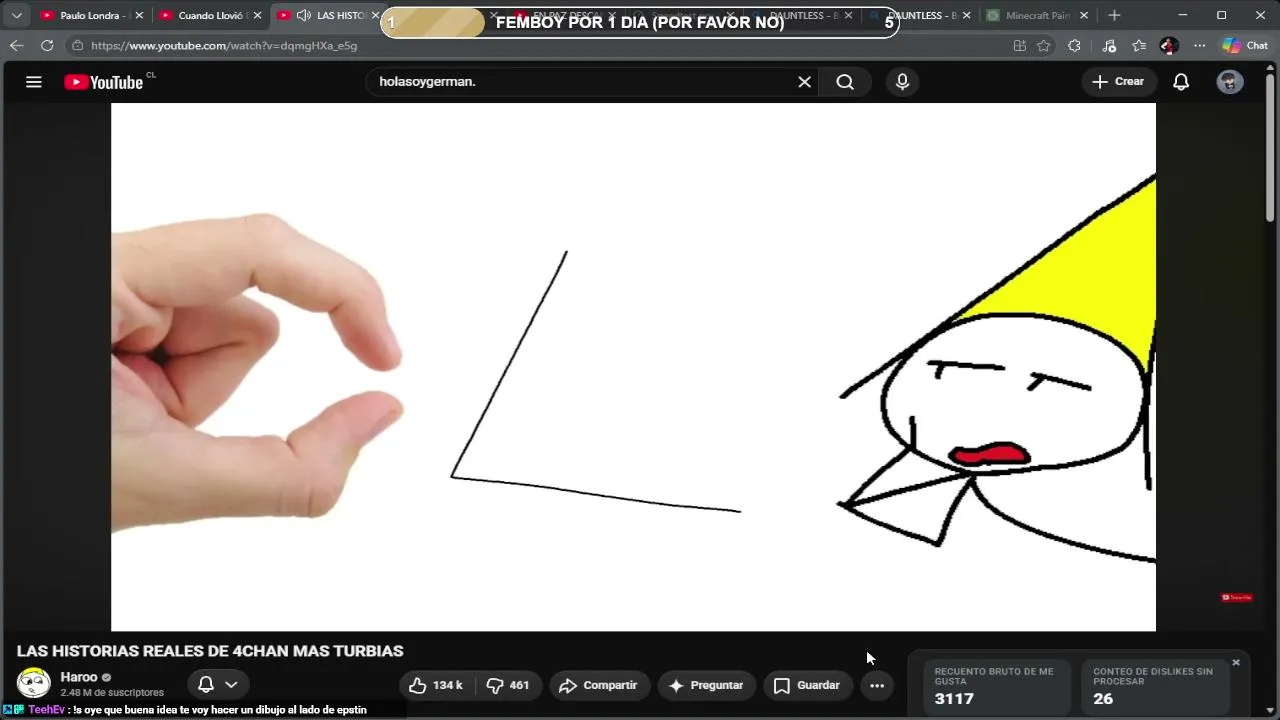1280x720 pixels.
Task: Run search with the magnifier button
Action: (x=845, y=82)
